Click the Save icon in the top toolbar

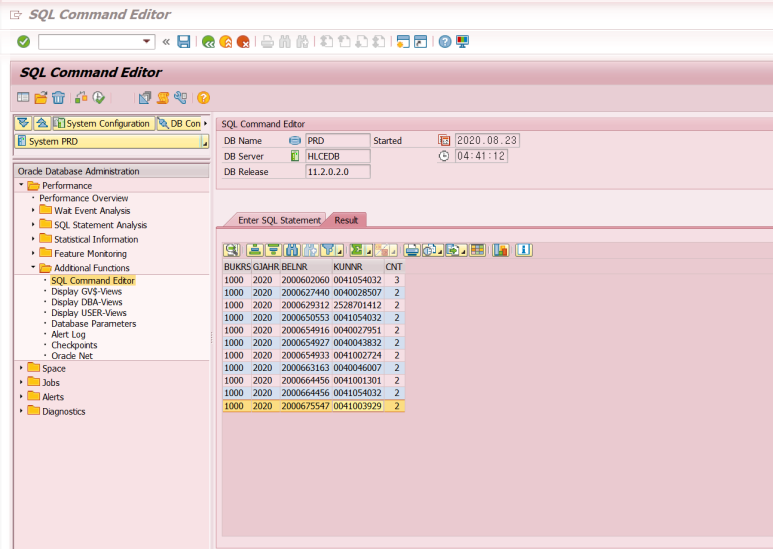click(x=183, y=42)
